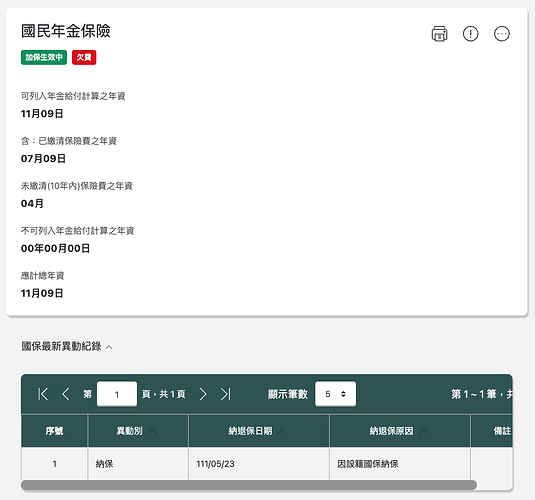Open the 顯示筆數 rows-per-page dropdown
The image size is (535, 500).
click(x=335, y=394)
